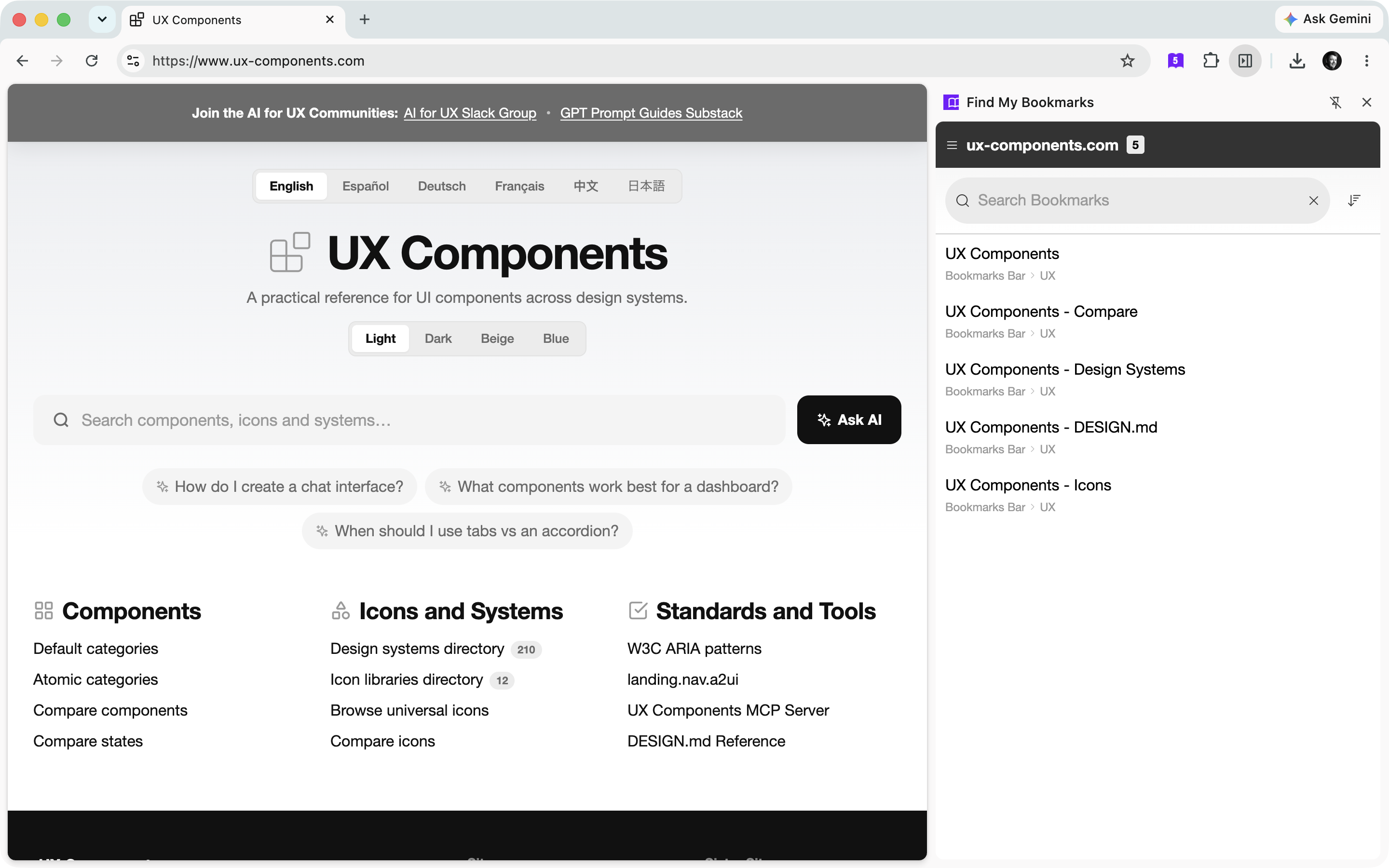Go back using the browser back arrow
Image resolution: width=1389 pixels, height=868 pixels.
point(22,61)
